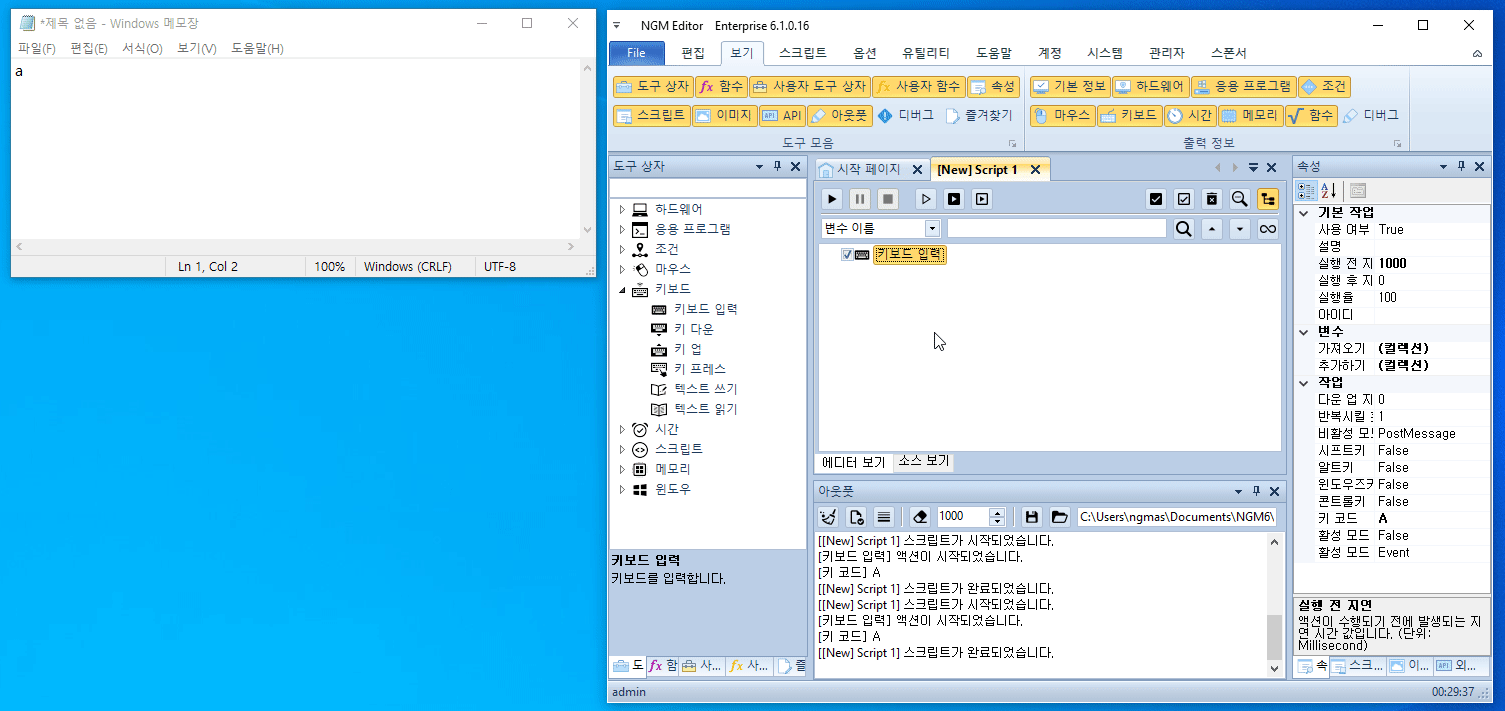Collapse the 작업 property group
The height and width of the screenshot is (711, 1505).
[1304, 382]
